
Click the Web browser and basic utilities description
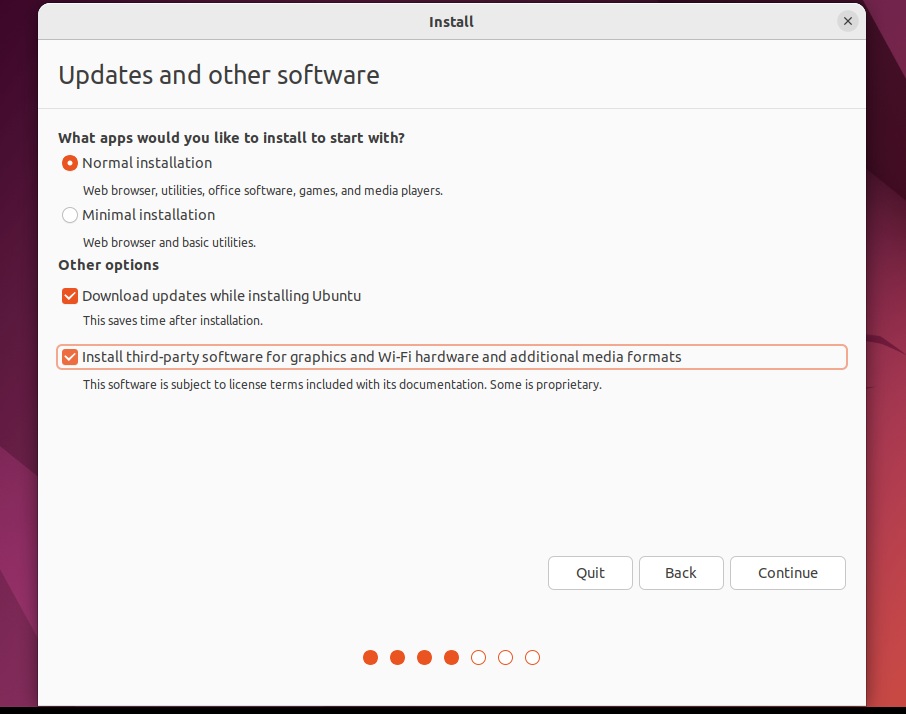pyautogui.click(x=169, y=242)
